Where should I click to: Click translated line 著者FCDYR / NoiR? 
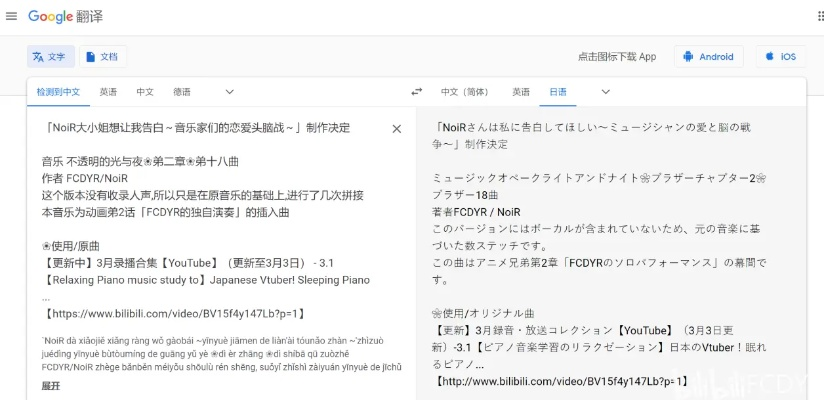coord(476,212)
